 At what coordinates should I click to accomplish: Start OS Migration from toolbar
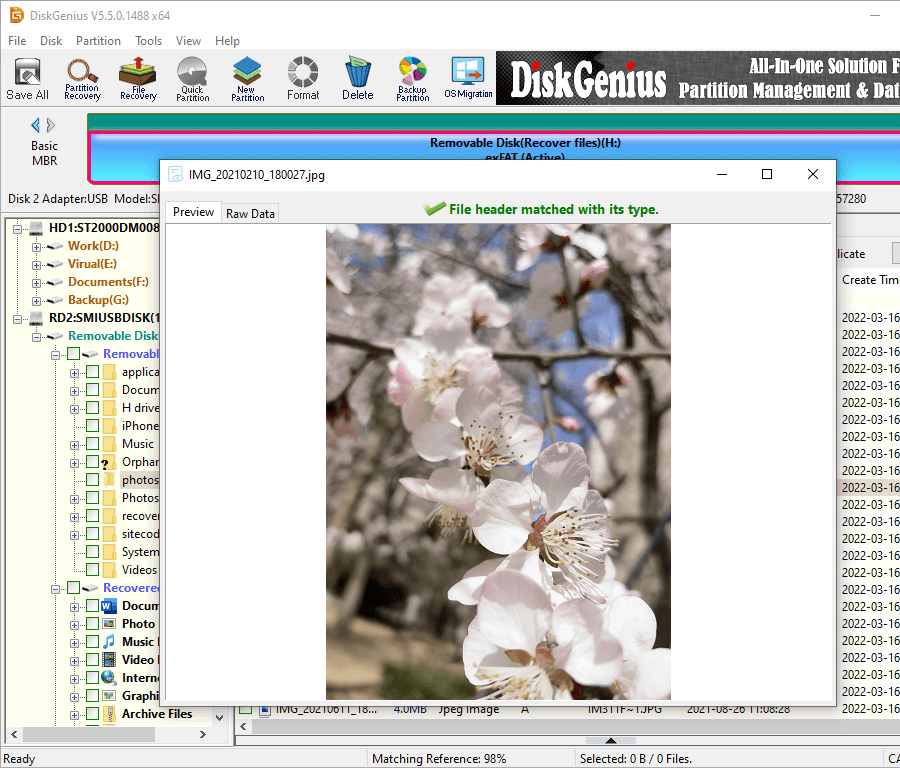pyautogui.click(x=468, y=78)
